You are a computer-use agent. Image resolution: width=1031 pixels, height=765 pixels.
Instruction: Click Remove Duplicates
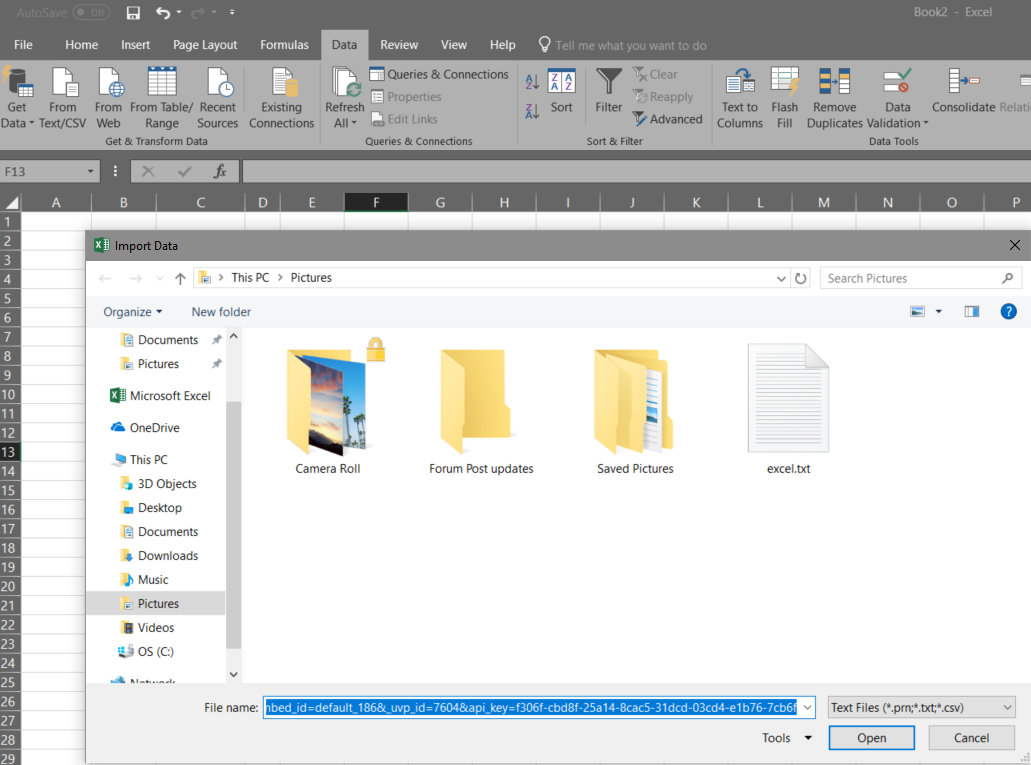click(x=834, y=97)
